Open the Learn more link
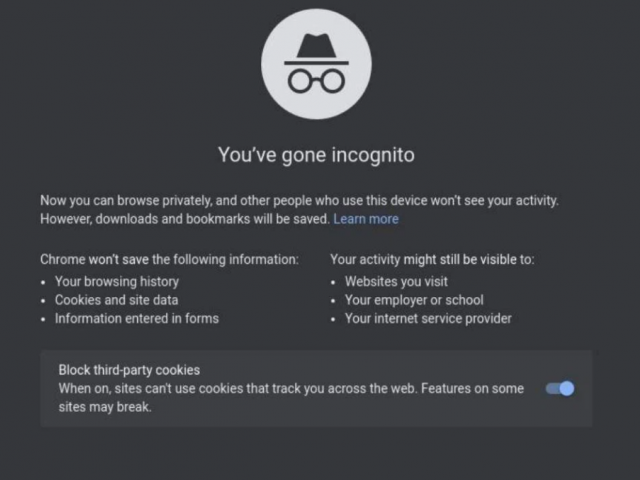Image resolution: width=640 pixels, height=480 pixels. click(366, 219)
